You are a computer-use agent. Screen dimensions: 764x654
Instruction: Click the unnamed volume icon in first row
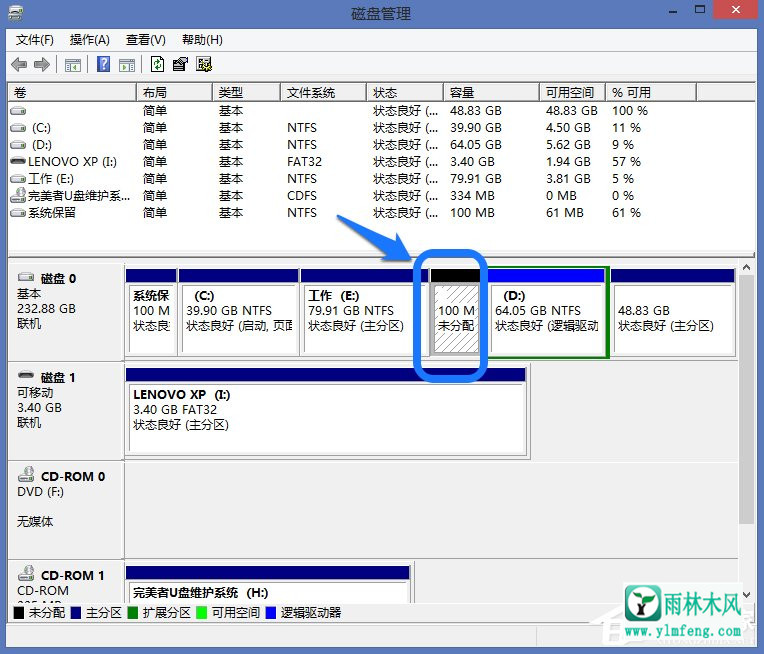[18, 111]
